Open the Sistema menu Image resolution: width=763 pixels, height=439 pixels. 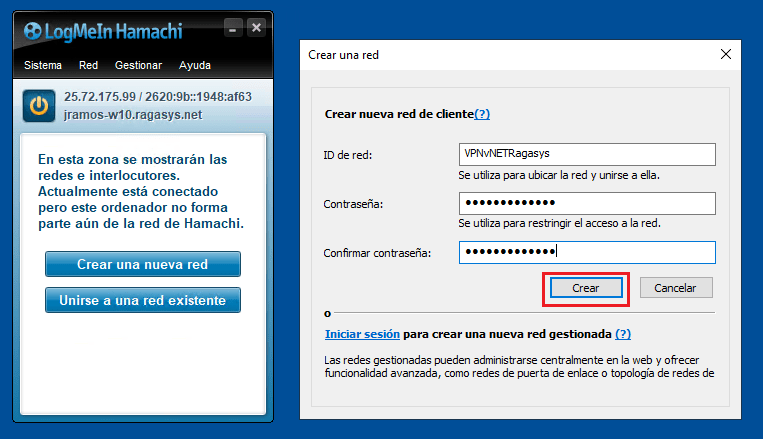[x=43, y=65]
